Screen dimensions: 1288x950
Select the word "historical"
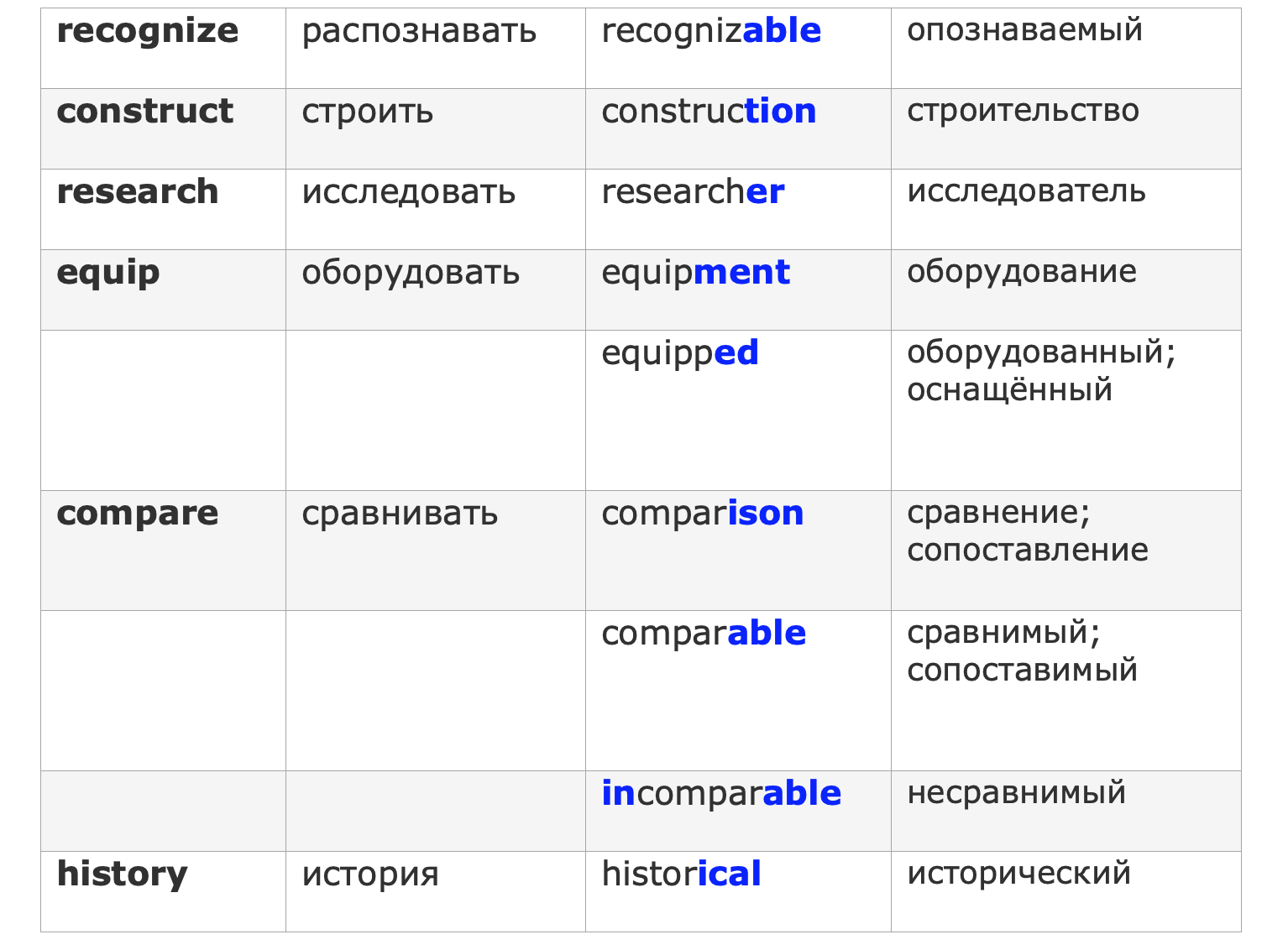coord(681,874)
